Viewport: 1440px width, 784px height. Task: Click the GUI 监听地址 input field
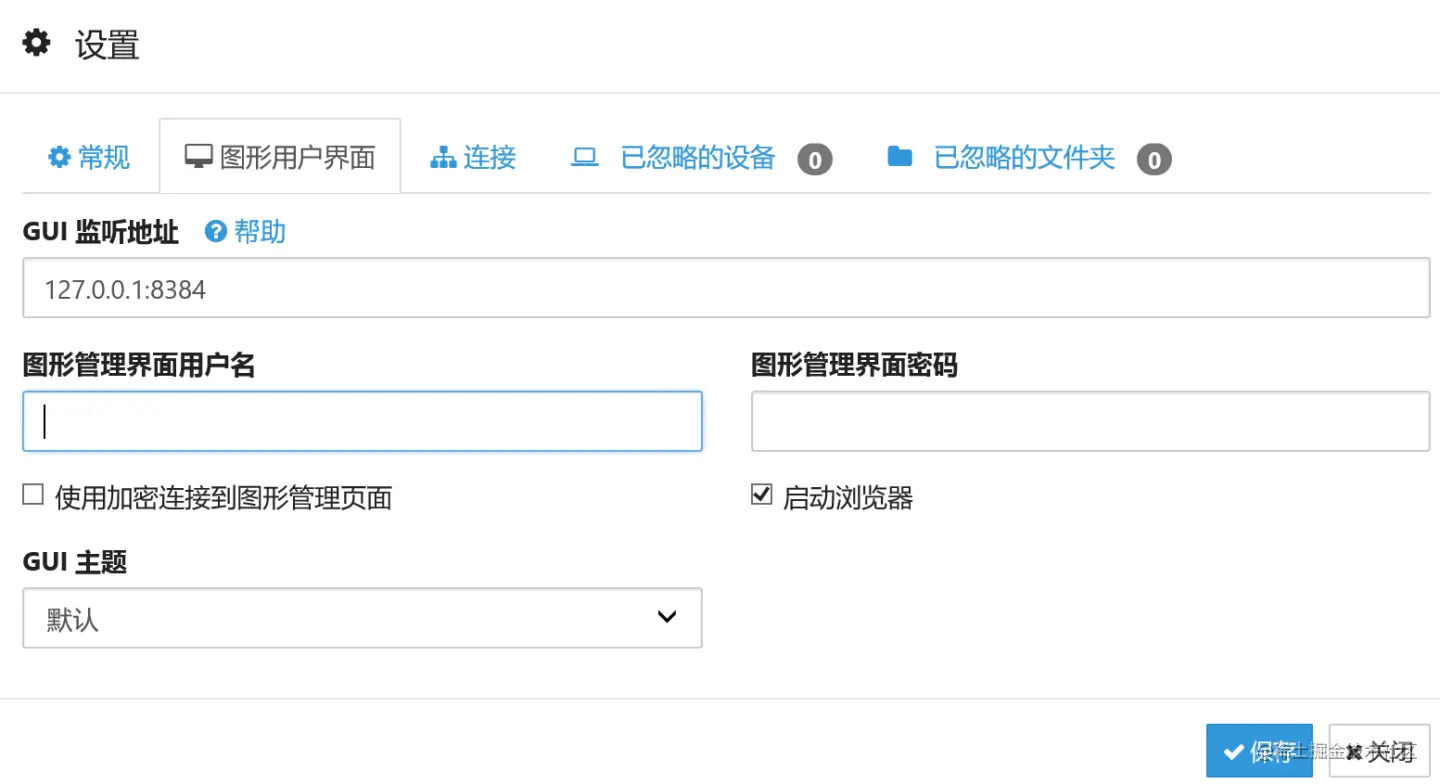pyautogui.click(x=726, y=288)
